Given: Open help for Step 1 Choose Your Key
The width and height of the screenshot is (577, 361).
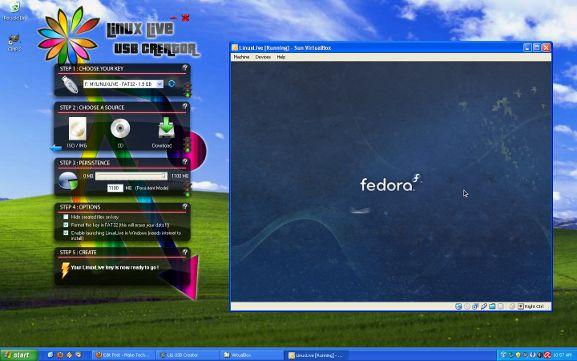Looking at the screenshot, I should (x=185, y=68).
